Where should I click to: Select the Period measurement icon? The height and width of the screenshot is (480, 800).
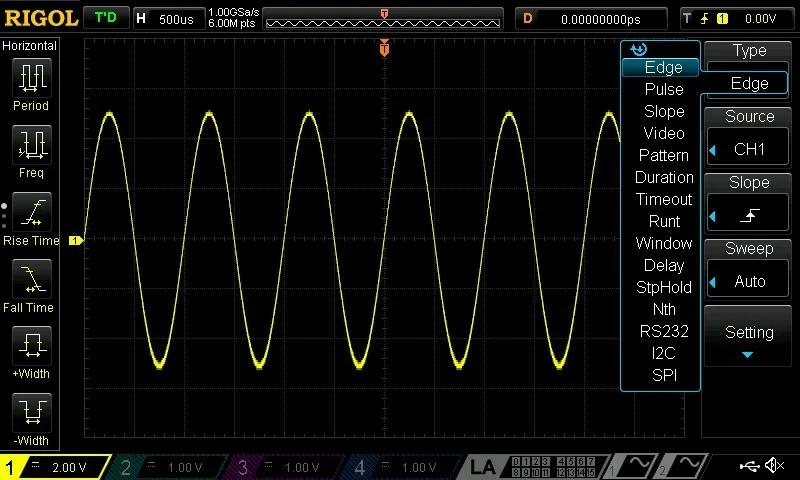coord(31,78)
